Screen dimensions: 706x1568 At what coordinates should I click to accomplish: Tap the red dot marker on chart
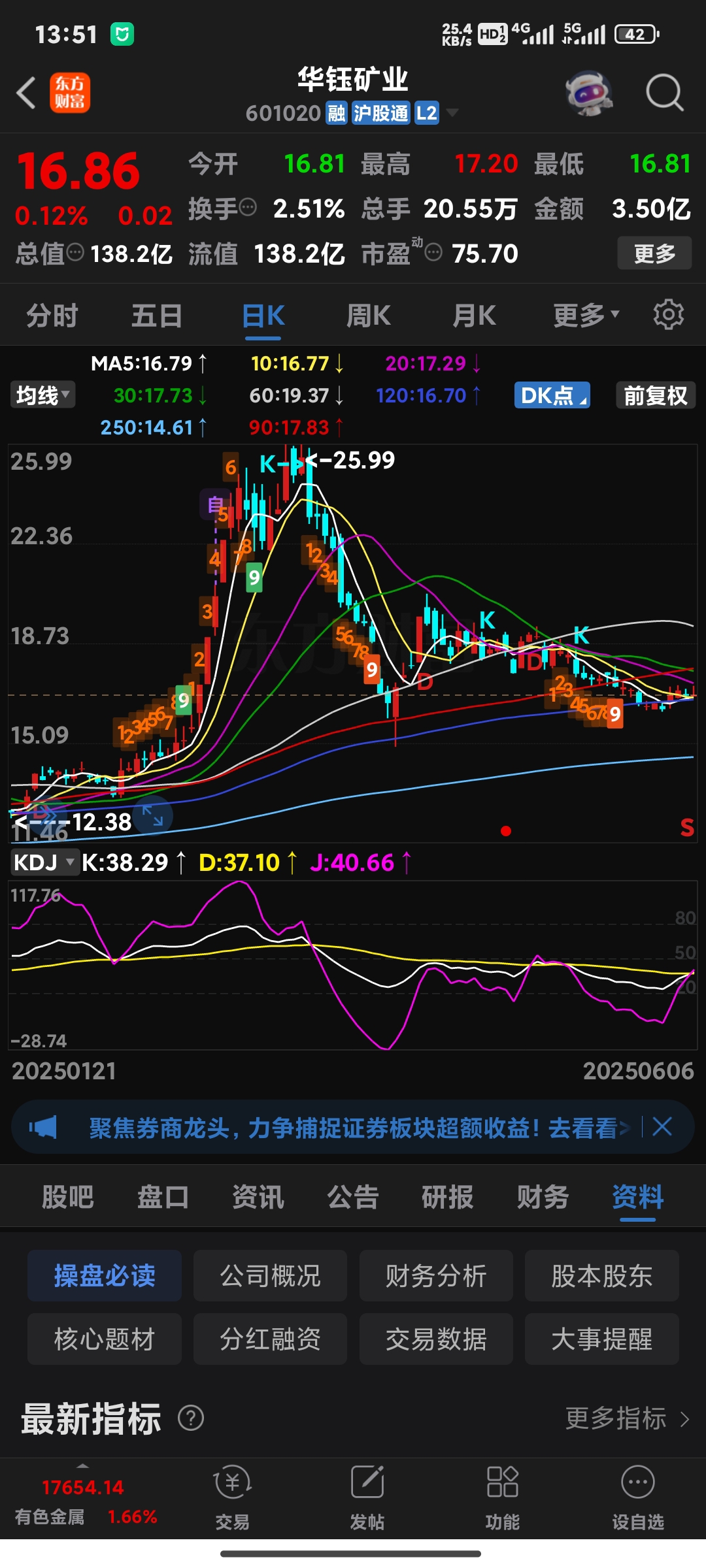(505, 831)
